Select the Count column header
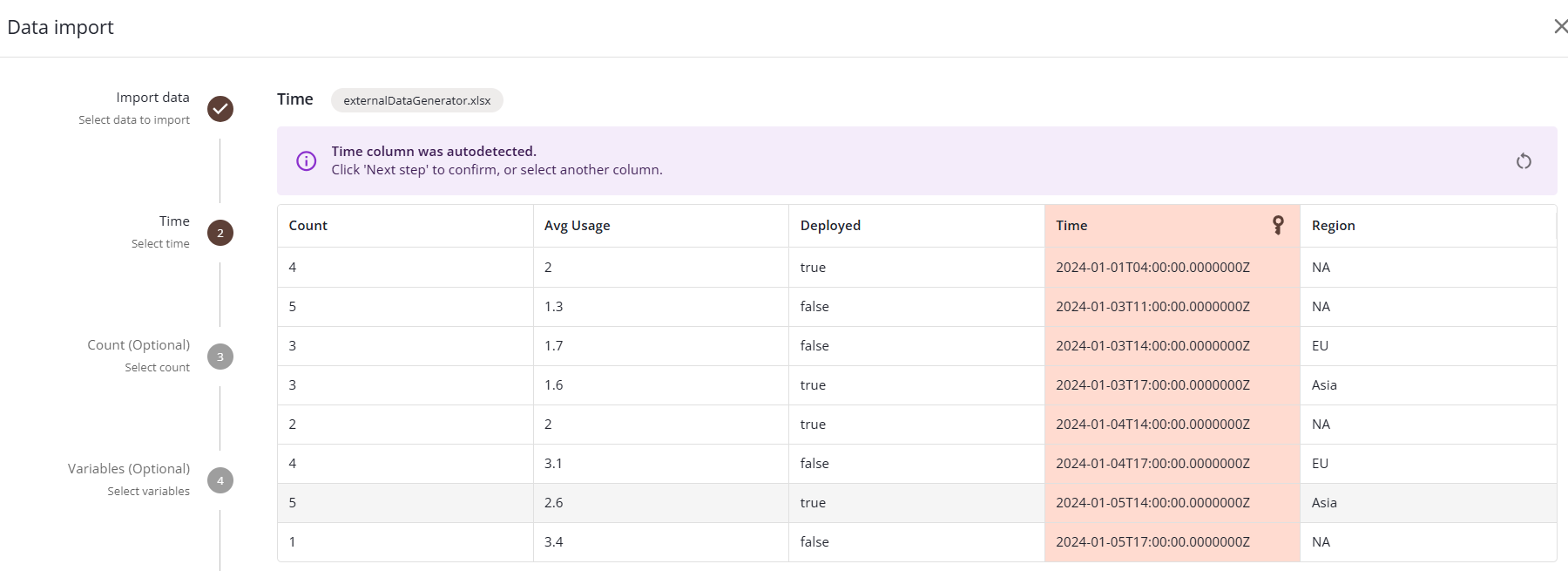The width and height of the screenshot is (1568, 571). 308,226
